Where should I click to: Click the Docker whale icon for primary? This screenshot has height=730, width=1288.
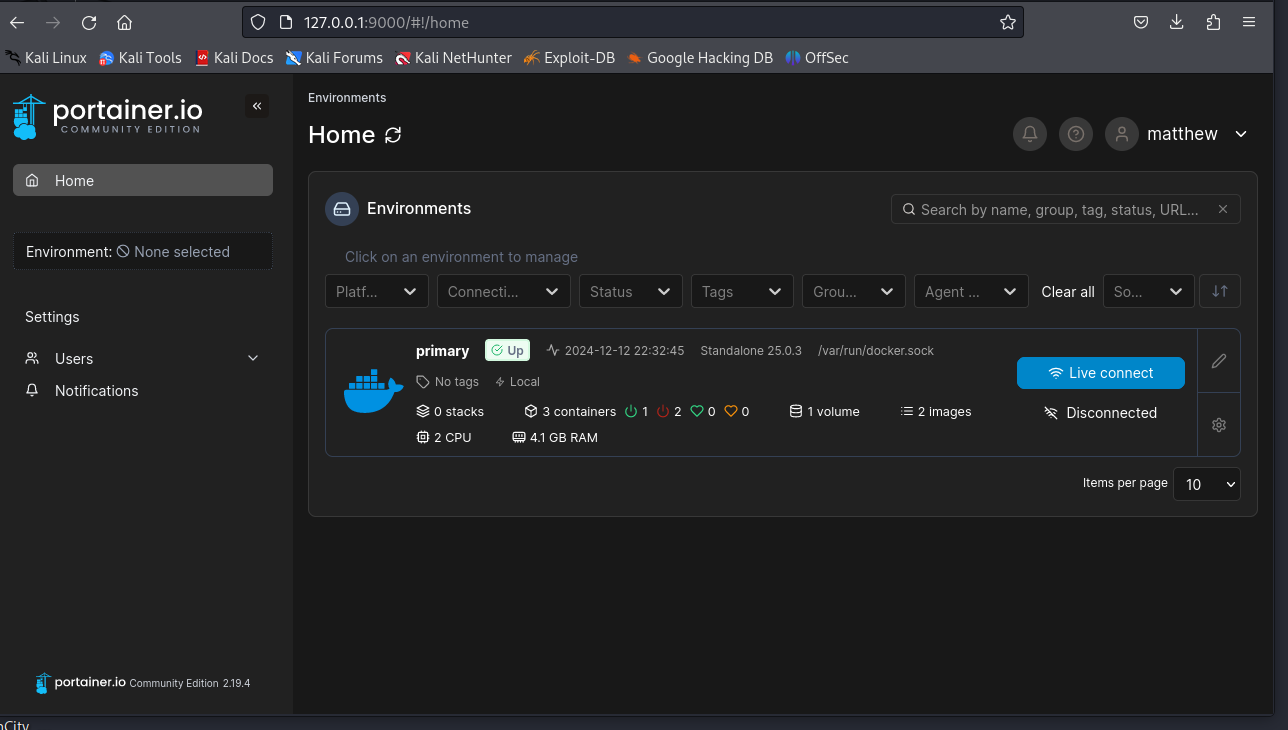(373, 392)
